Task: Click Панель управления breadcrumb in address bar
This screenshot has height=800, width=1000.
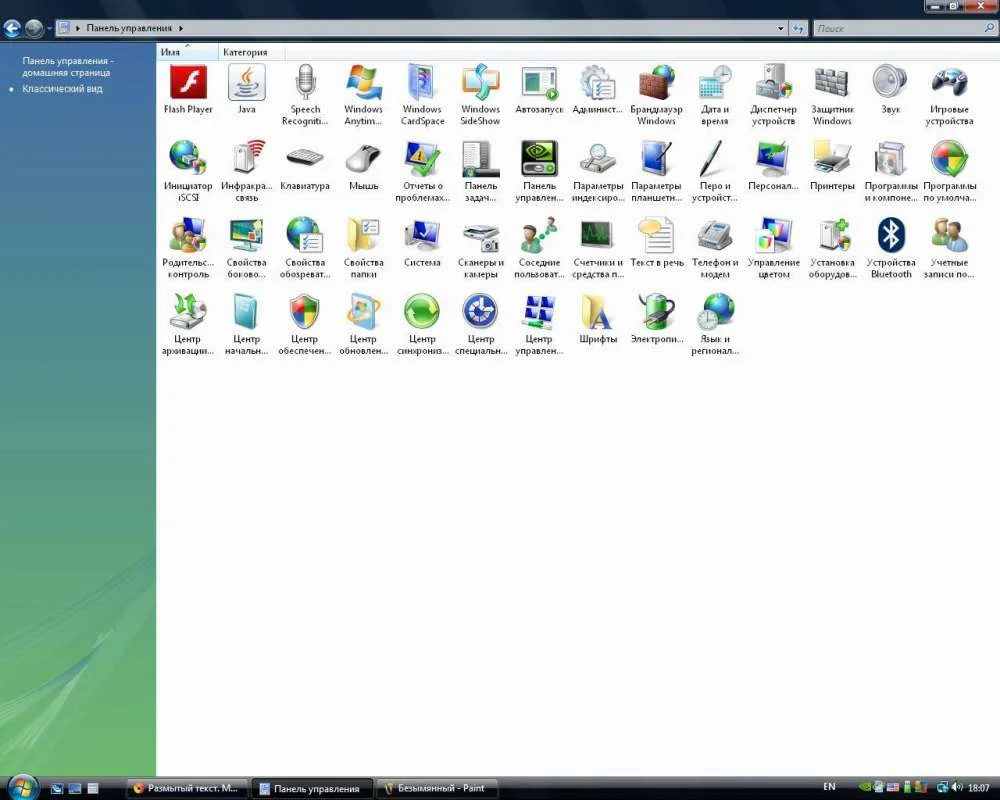Action: pyautogui.click(x=129, y=28)
